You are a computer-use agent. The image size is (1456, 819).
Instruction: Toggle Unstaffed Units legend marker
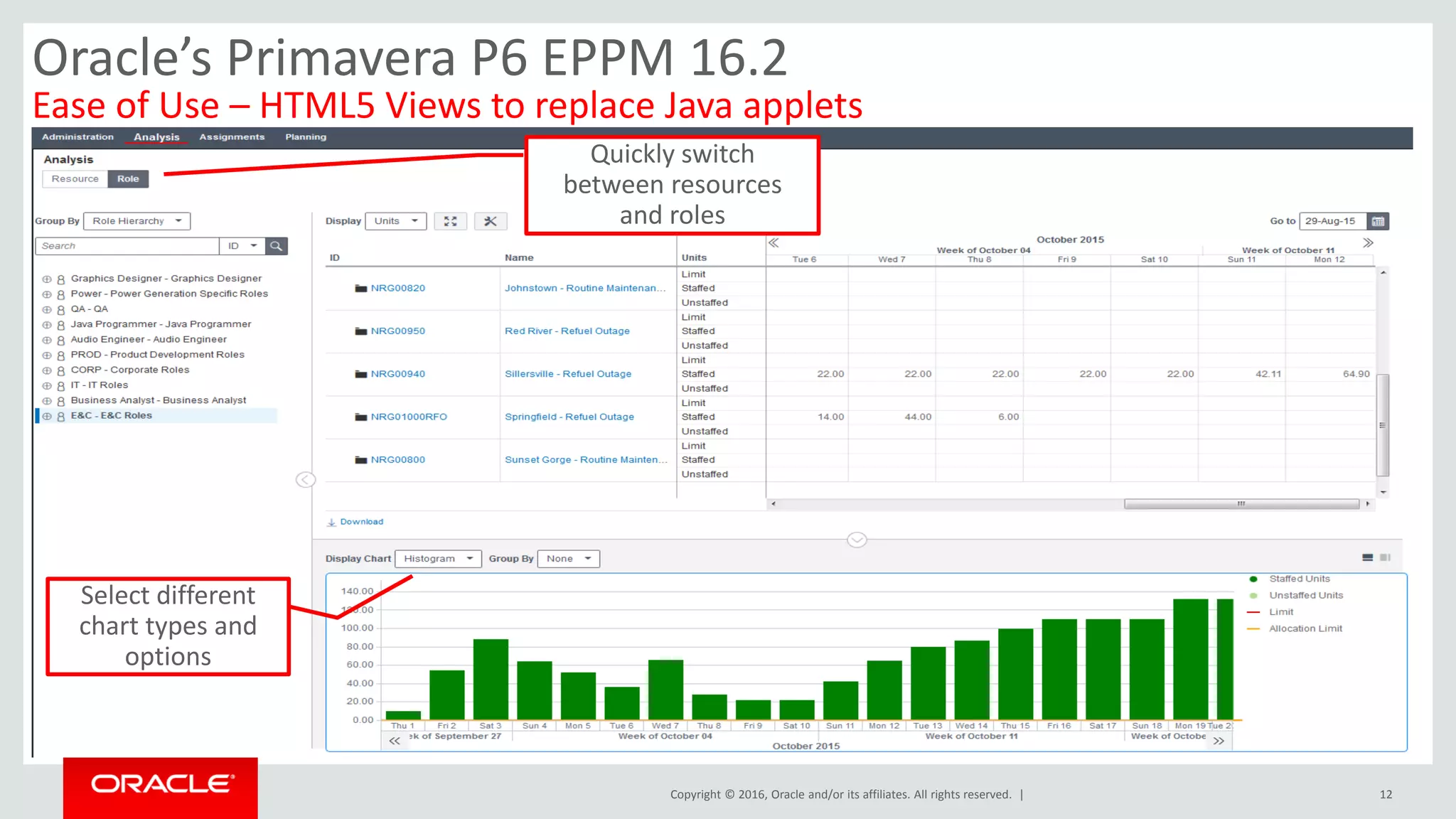[x=1253, y=596]
